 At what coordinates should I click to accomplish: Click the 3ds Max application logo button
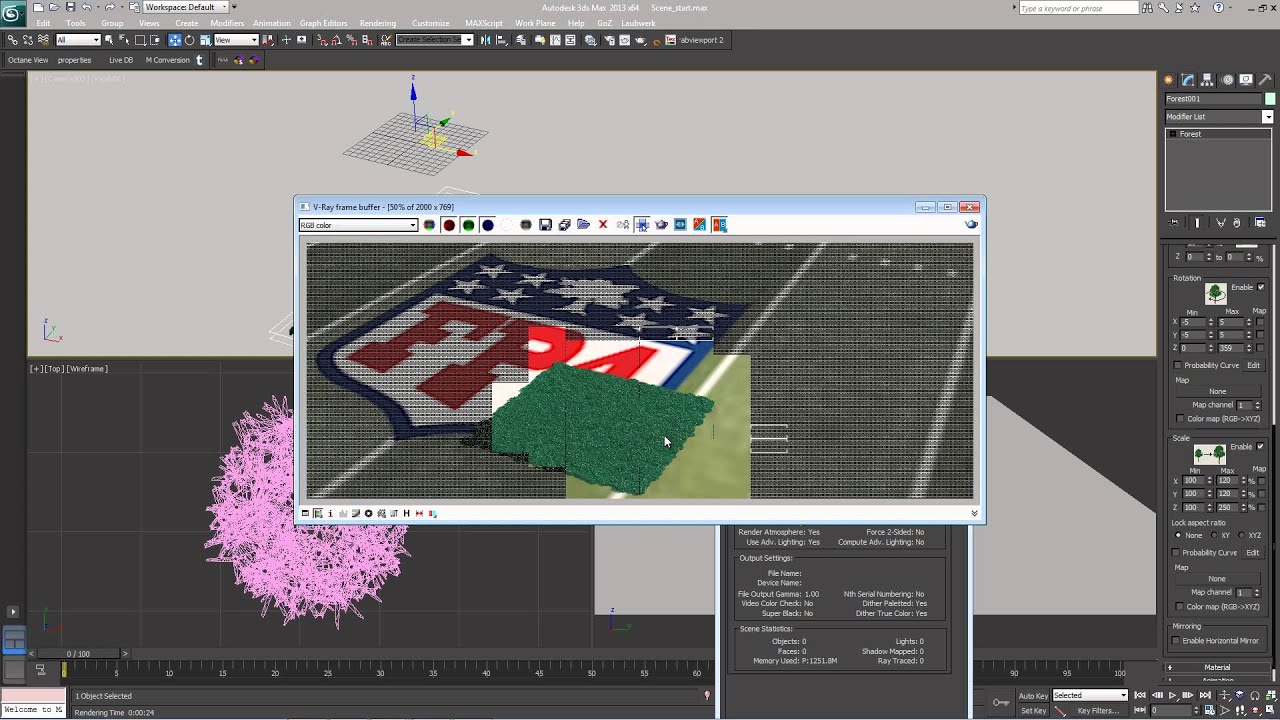[13, 13]
